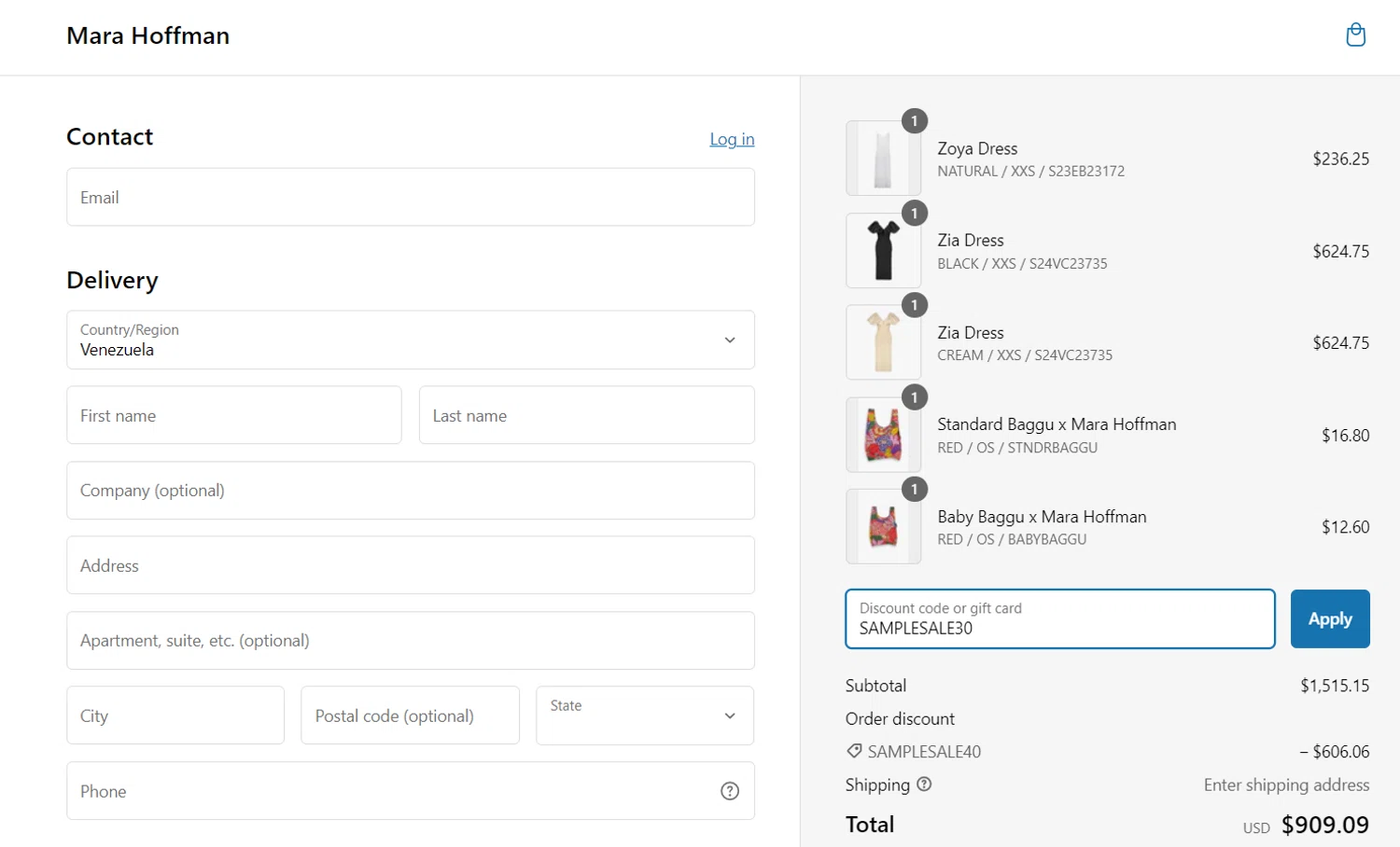
Task: Click the Apply discount button
Action: coord(1330,618)
